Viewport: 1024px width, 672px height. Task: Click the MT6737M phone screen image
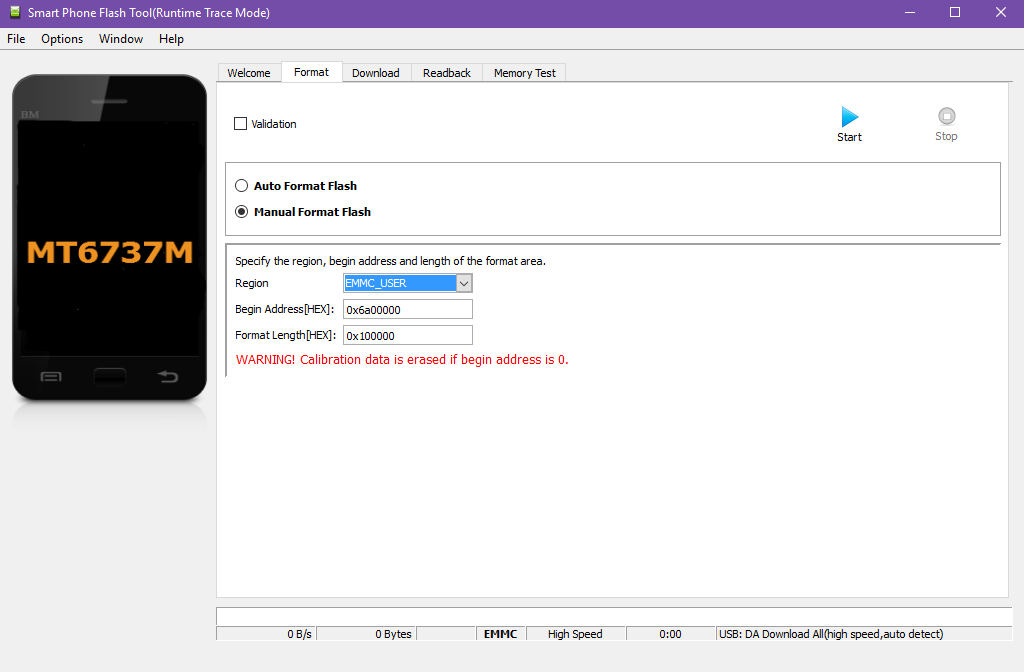point(110,252)
